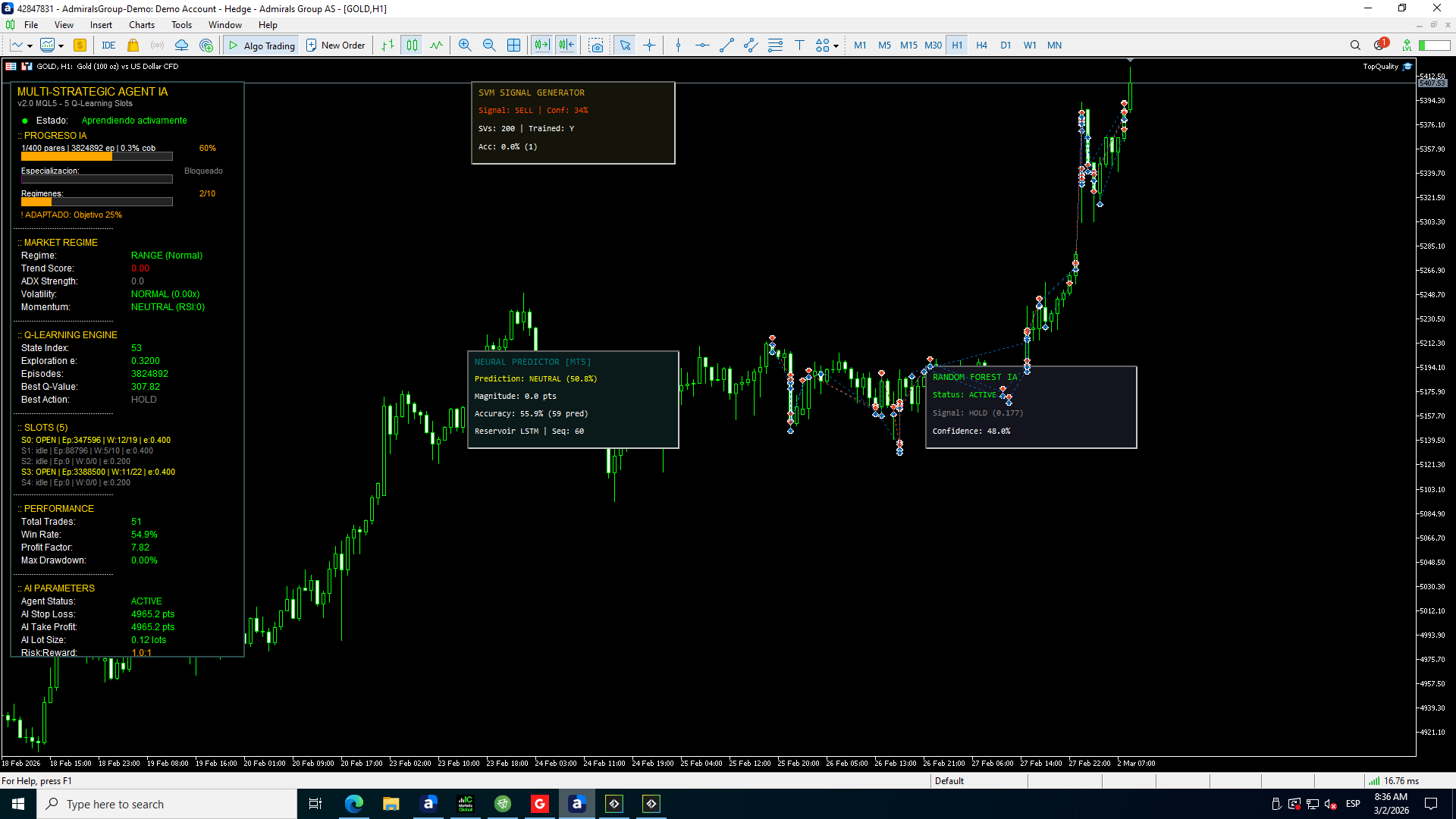Switch to the H4 timeframe
Screen dimensions: 1456x819
tap(981, 45)
